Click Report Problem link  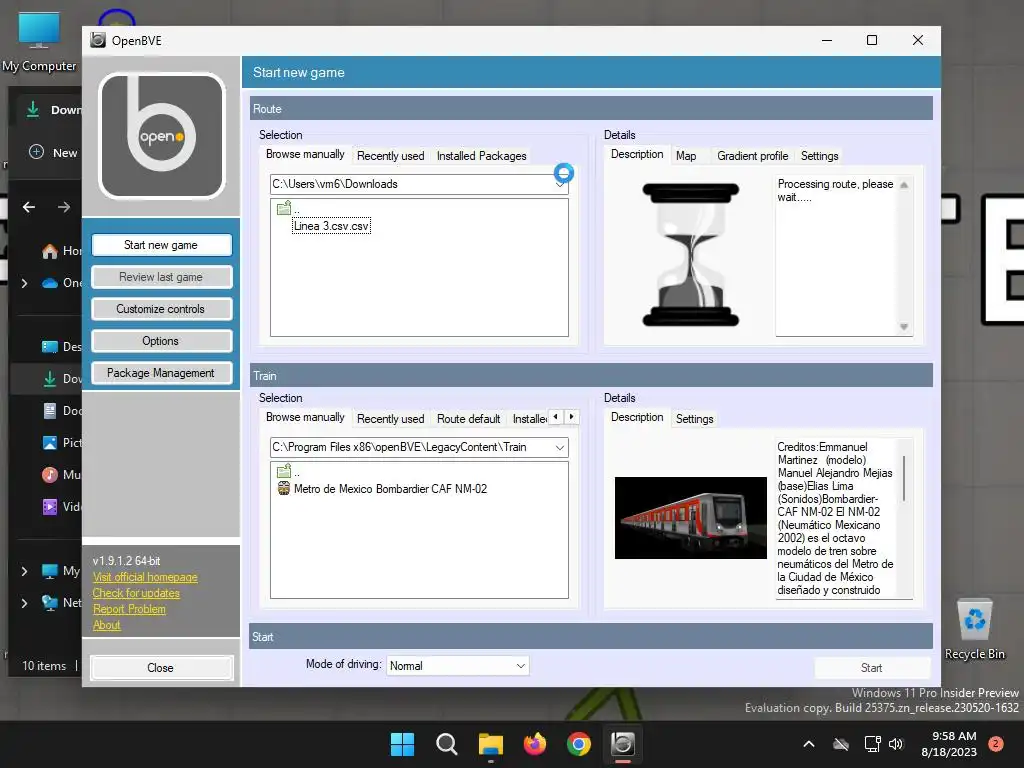point(129,609)
